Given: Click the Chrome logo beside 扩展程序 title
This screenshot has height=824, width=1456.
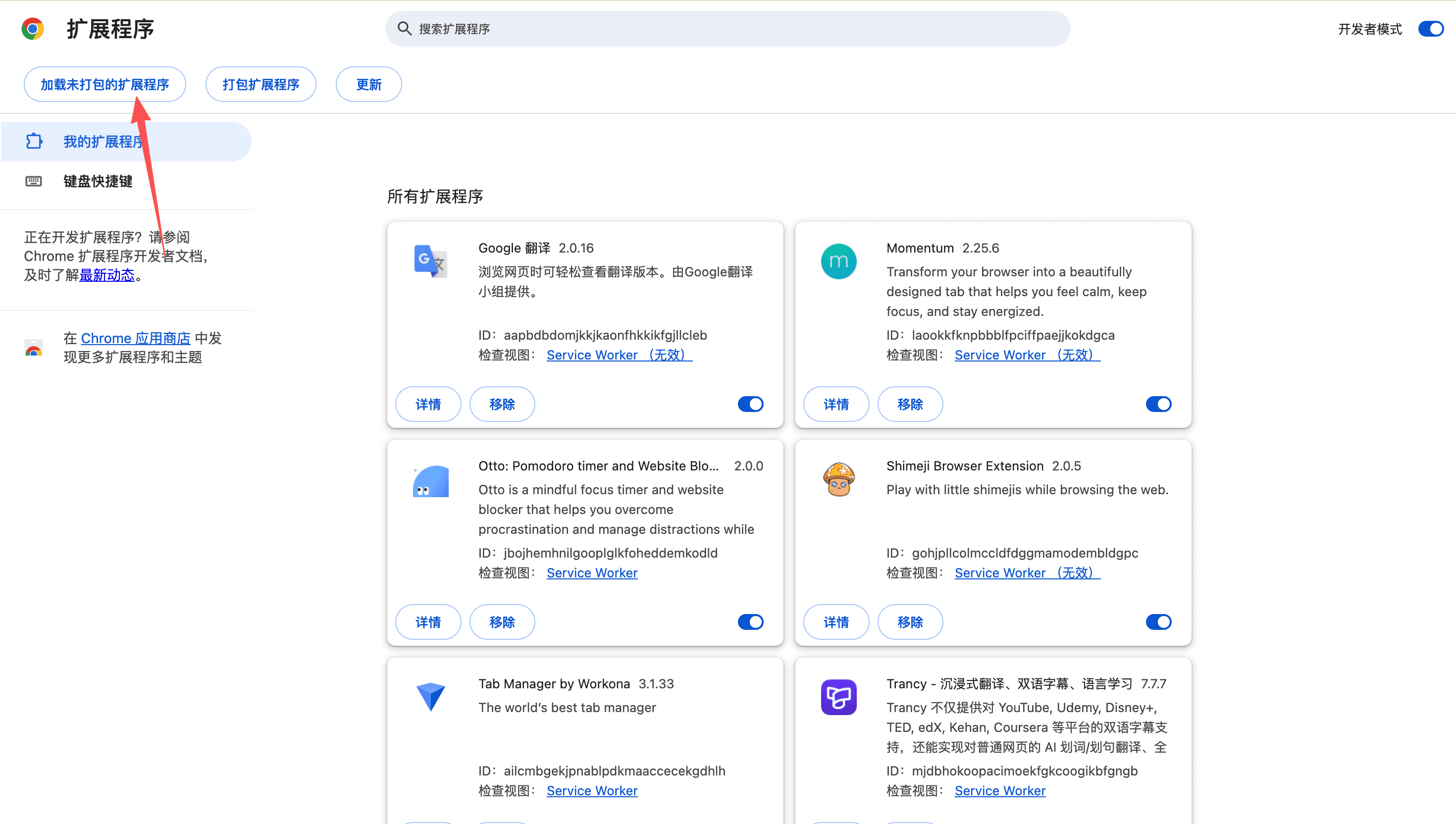Looking at the screenshot, I should tap(32, 28).
